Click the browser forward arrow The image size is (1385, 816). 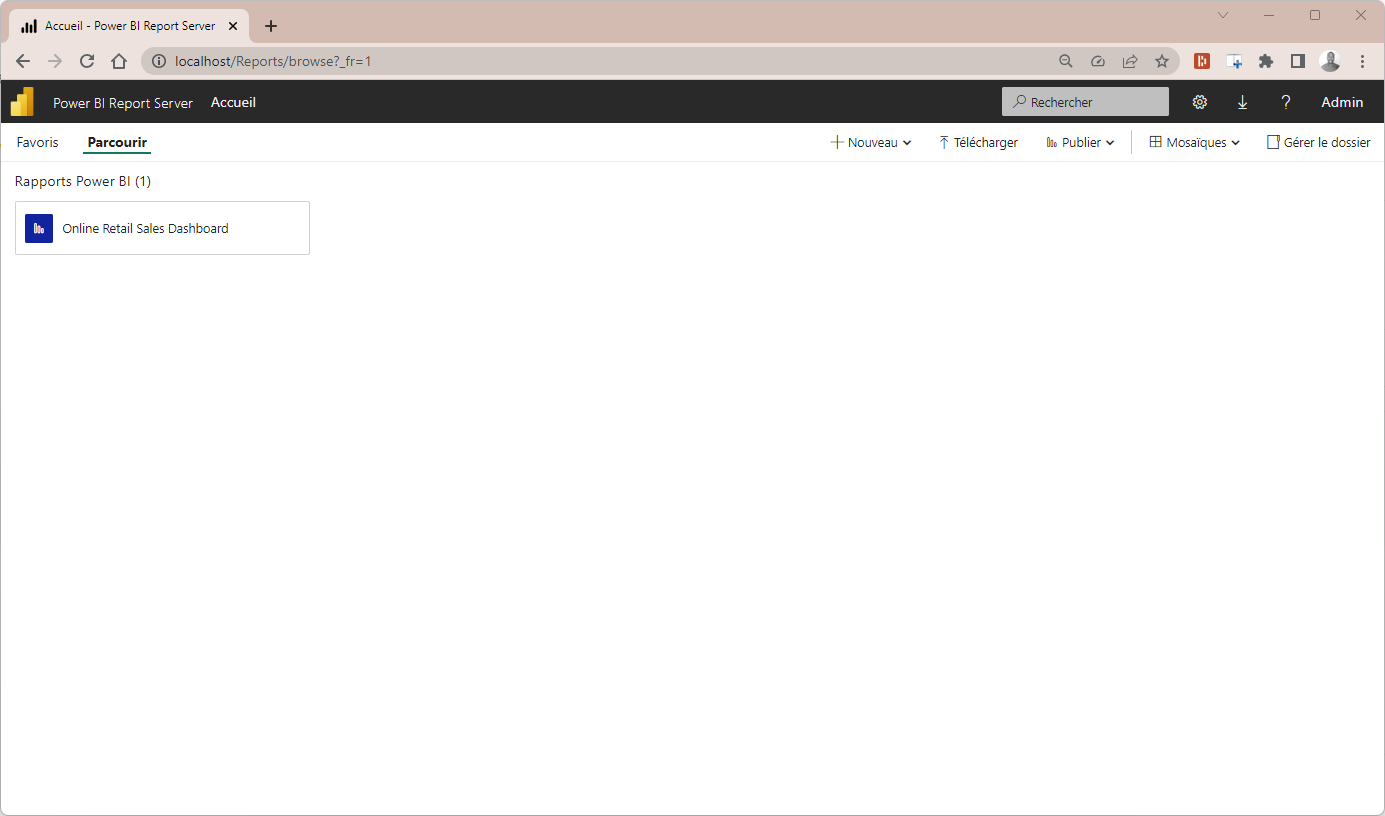[x=55, y=61]
